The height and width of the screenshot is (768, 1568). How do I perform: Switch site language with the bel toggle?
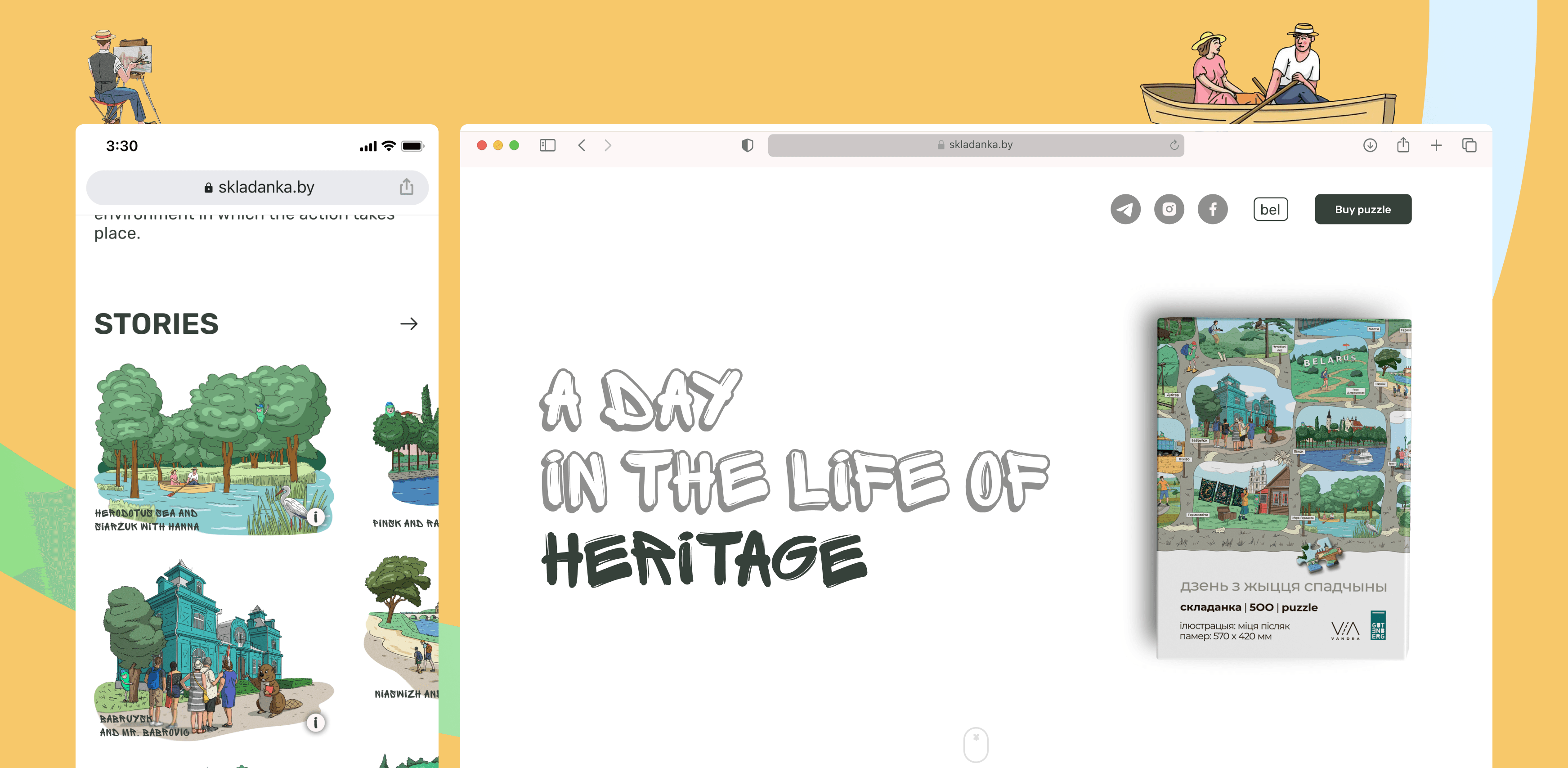[x=1270, y=209]
